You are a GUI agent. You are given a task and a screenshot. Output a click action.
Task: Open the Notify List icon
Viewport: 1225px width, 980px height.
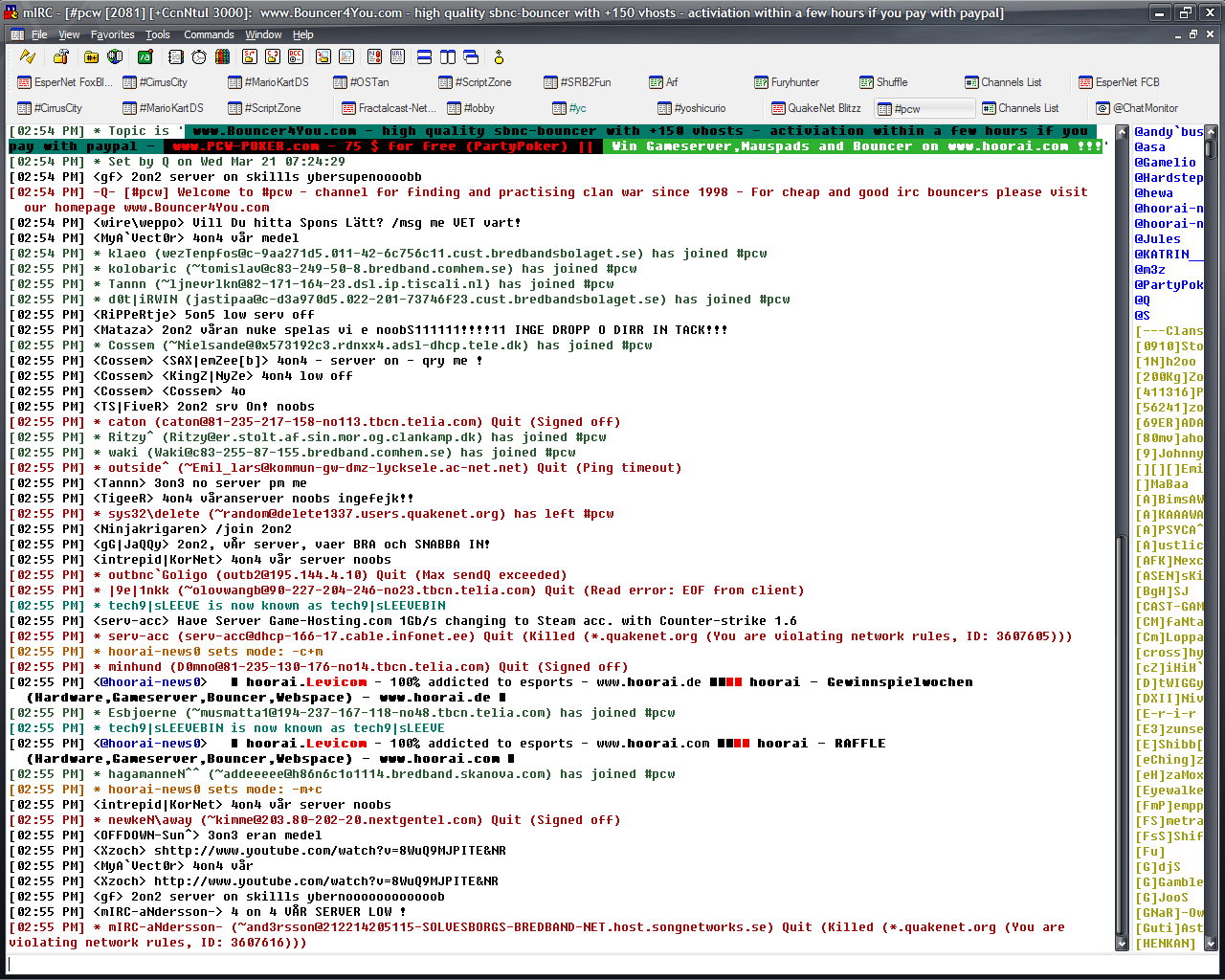point(374,57)
